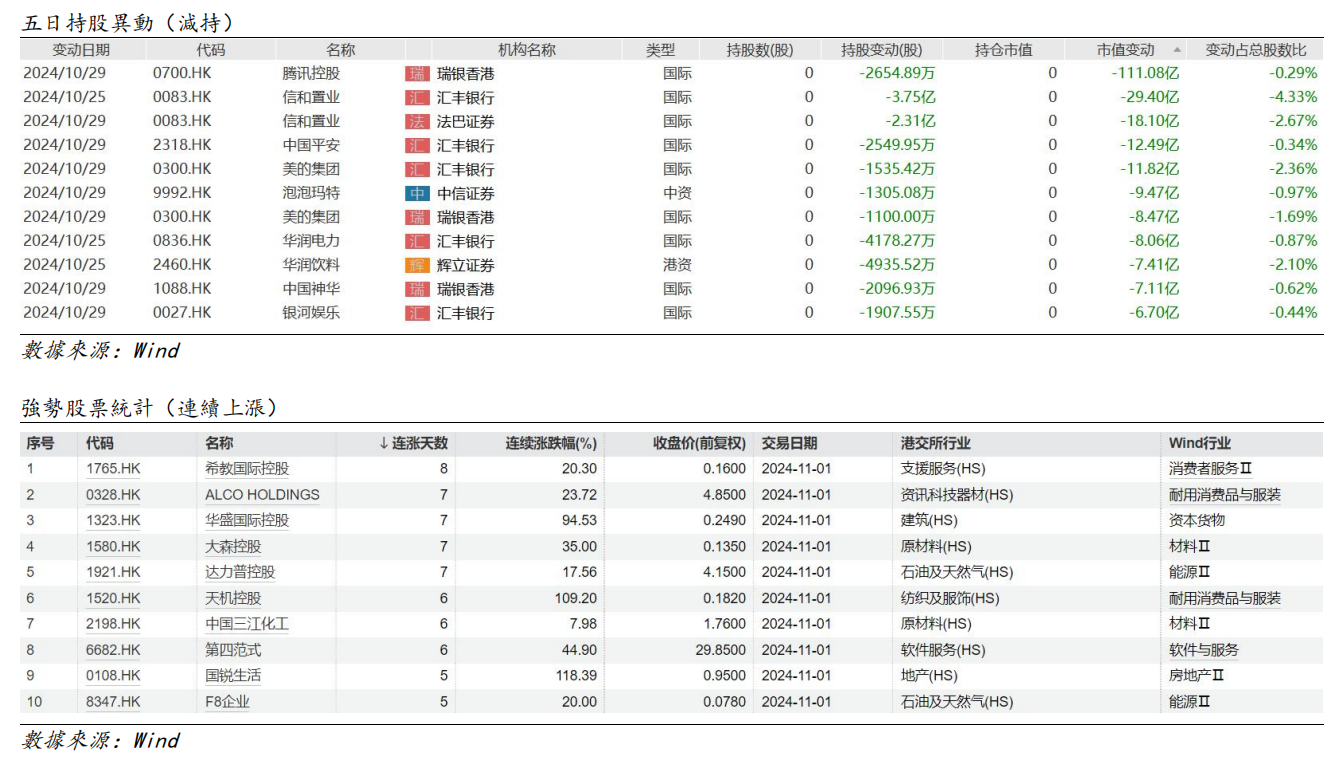This screenshot has height=761, width=1333.
Task: Select the -2654.89万 holding change value
Action: click(x=897, y=74)
